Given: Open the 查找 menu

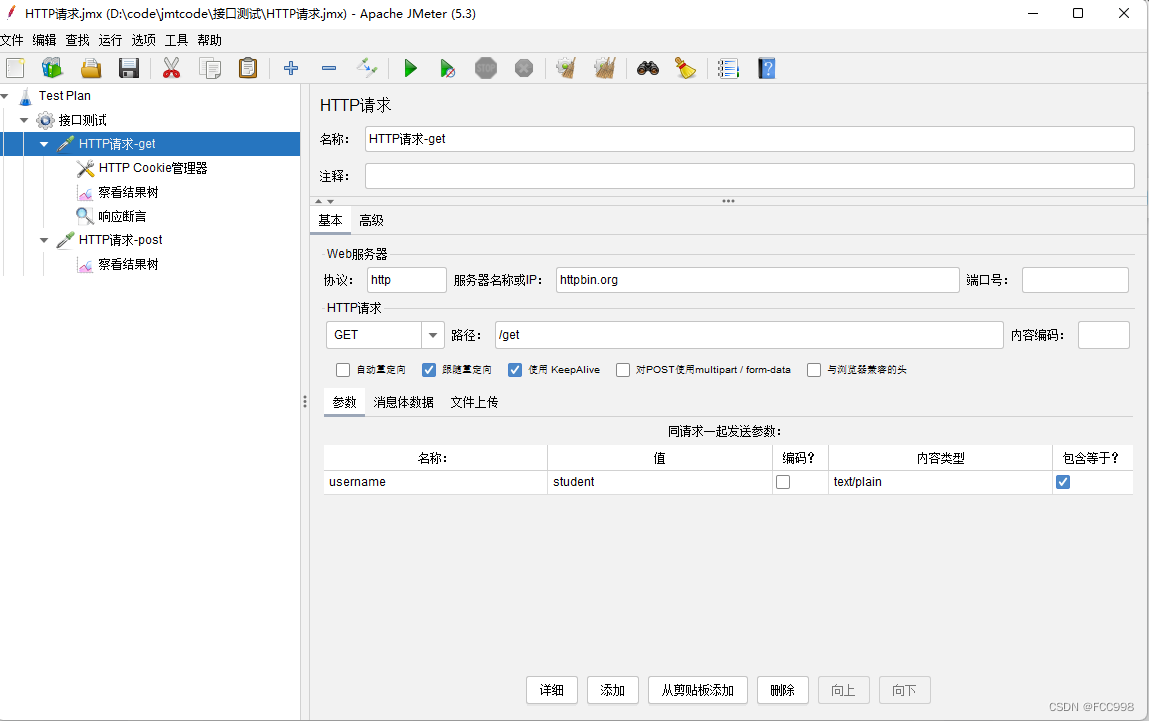Looking at the screenshot, I should [x=77, y=40].
